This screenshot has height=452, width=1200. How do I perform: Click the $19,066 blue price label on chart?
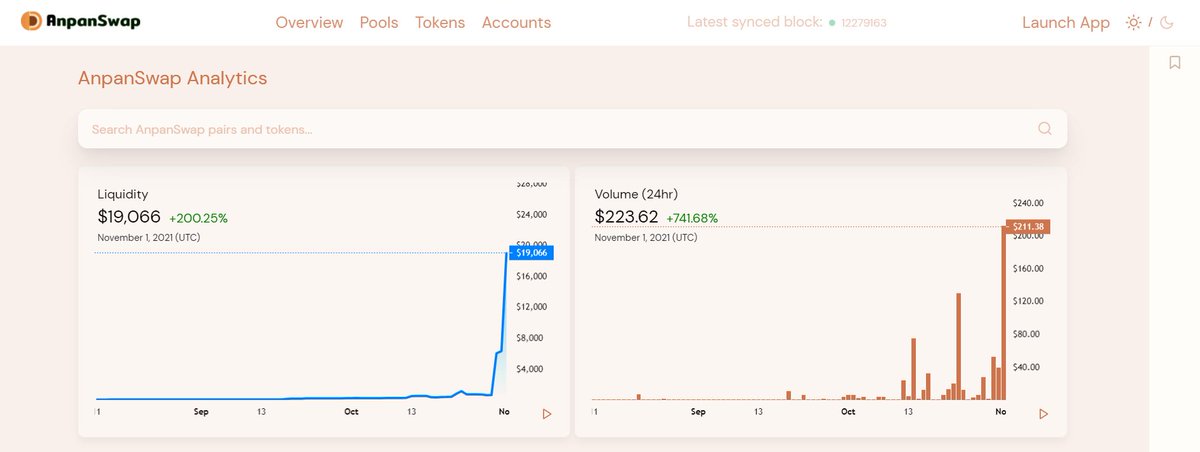point(531,253)
